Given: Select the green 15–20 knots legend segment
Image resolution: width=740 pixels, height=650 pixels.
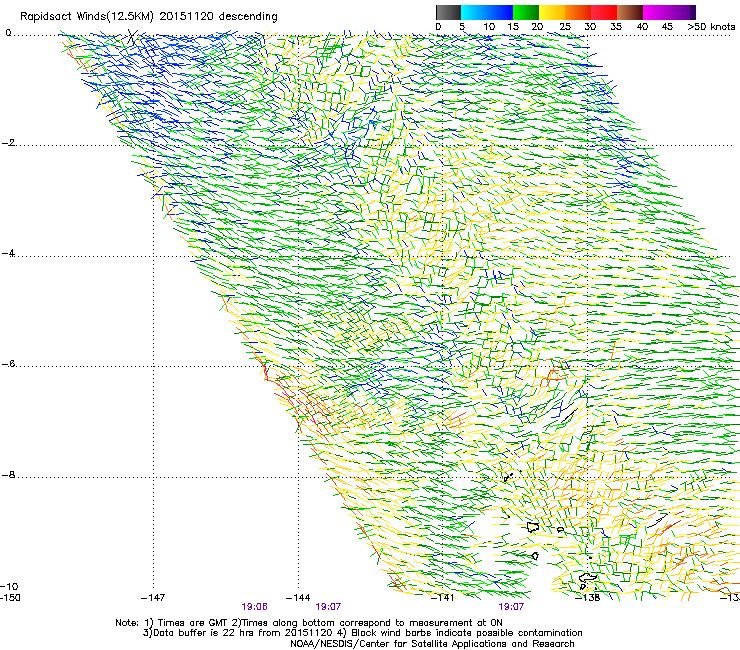Looking at the screenshot, I should click(526, 12).
